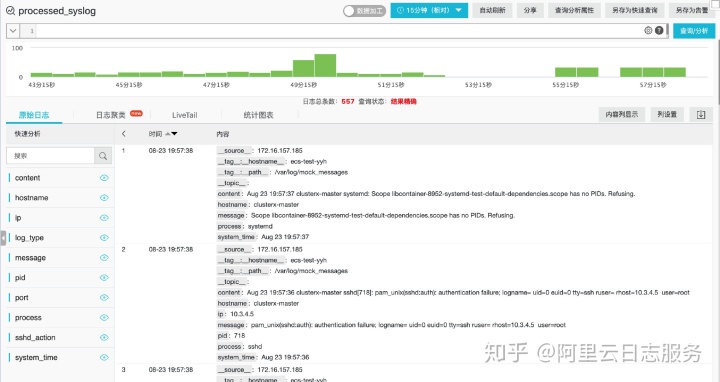Expand the left sidebar collapse handle
The height and width of the screenshot is (382, 720).
(x=3, y=238)
